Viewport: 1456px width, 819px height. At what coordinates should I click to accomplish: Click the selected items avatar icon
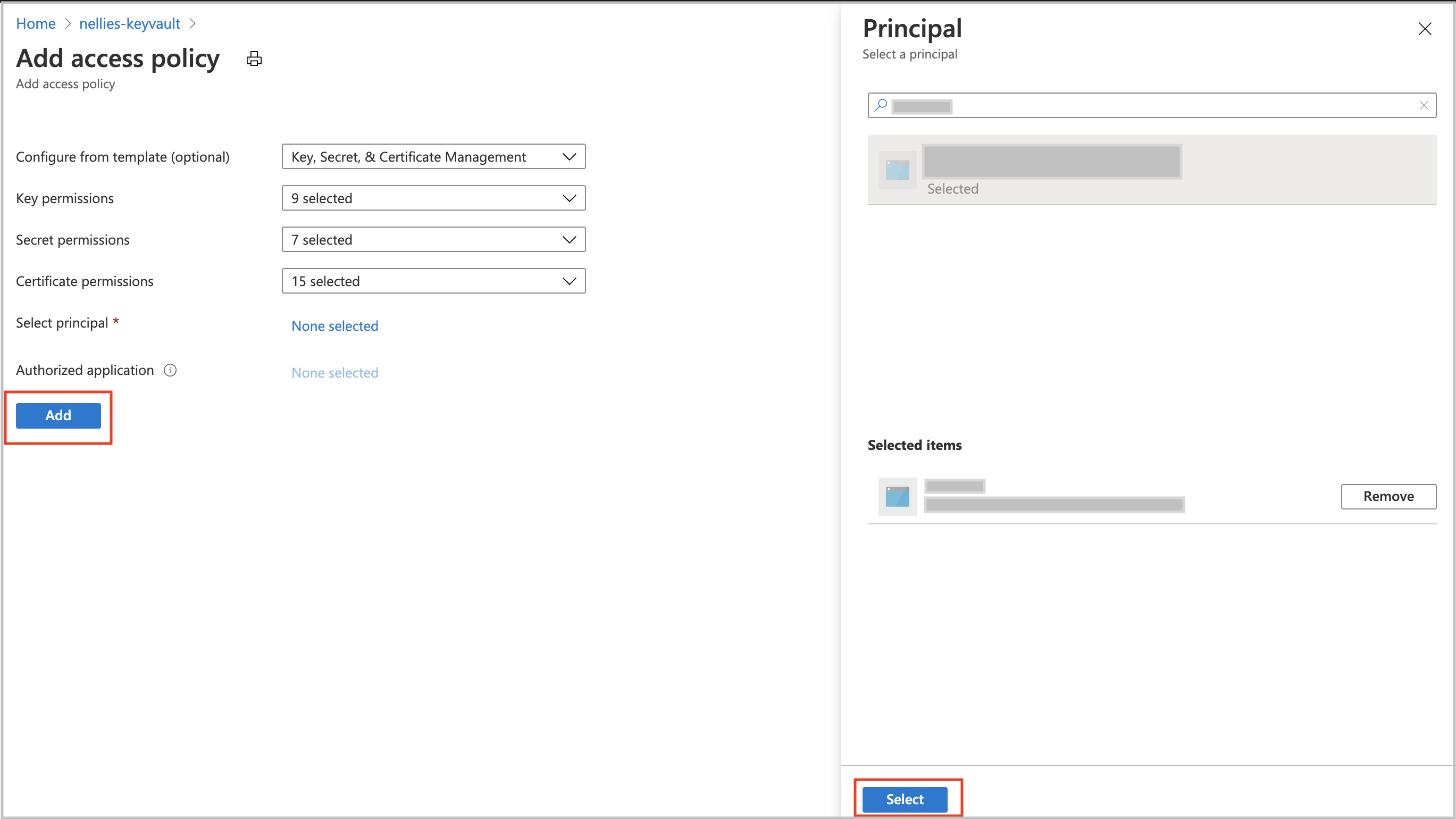(897, 495)
